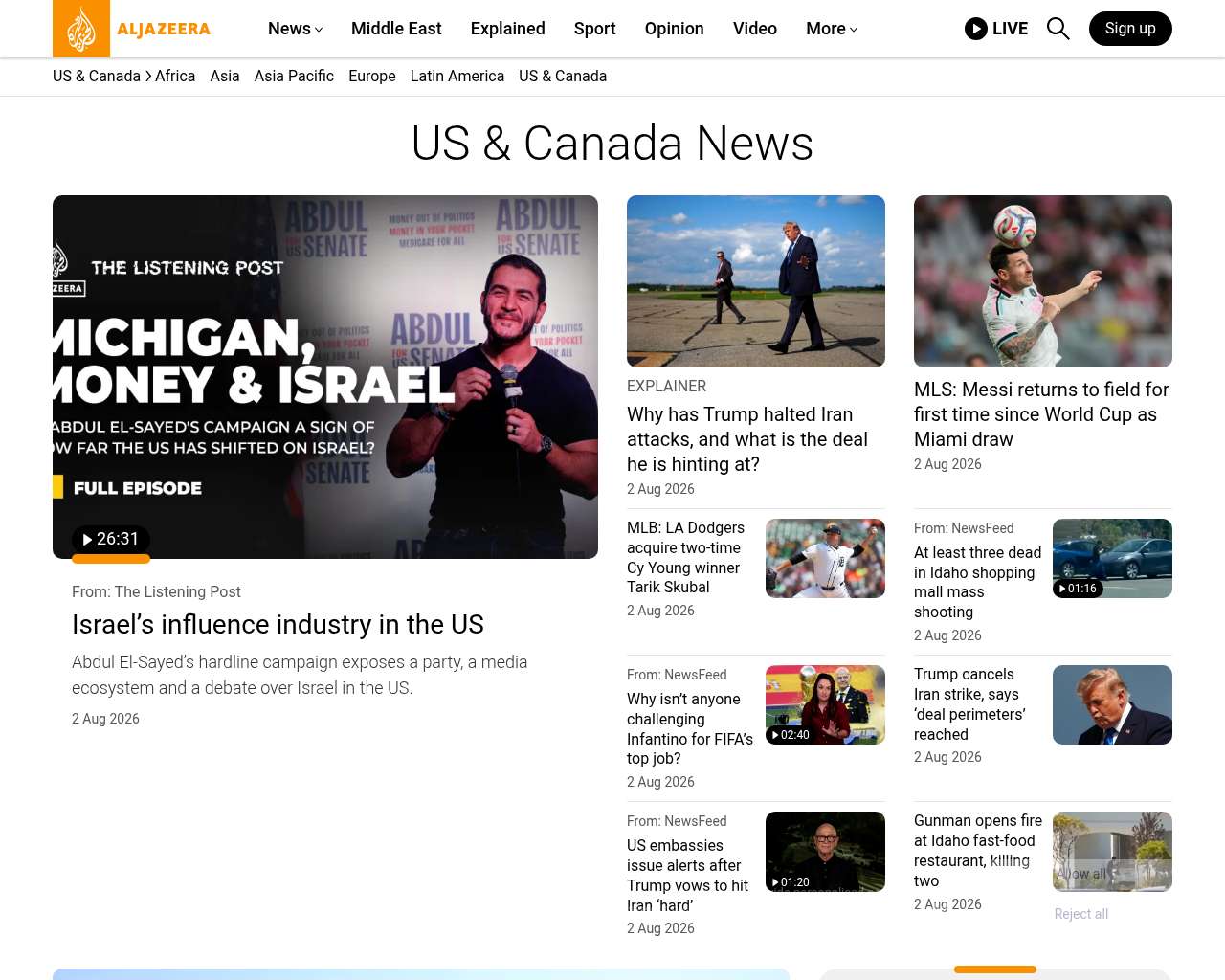
Task: Navigate to the Opinion section
Action: click(675, 29)
